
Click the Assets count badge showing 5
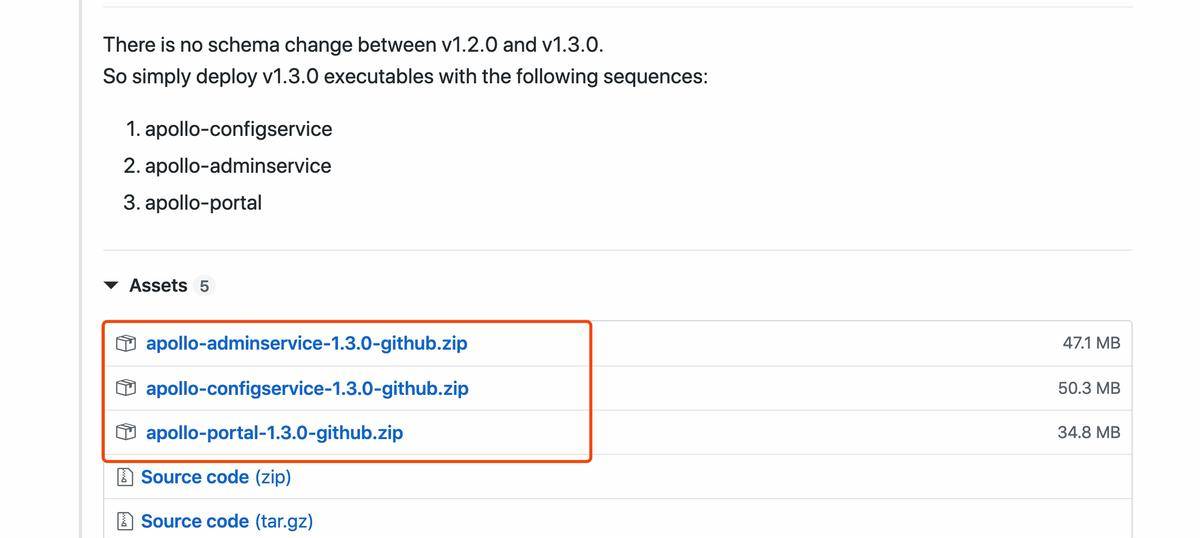pos(204,286)
